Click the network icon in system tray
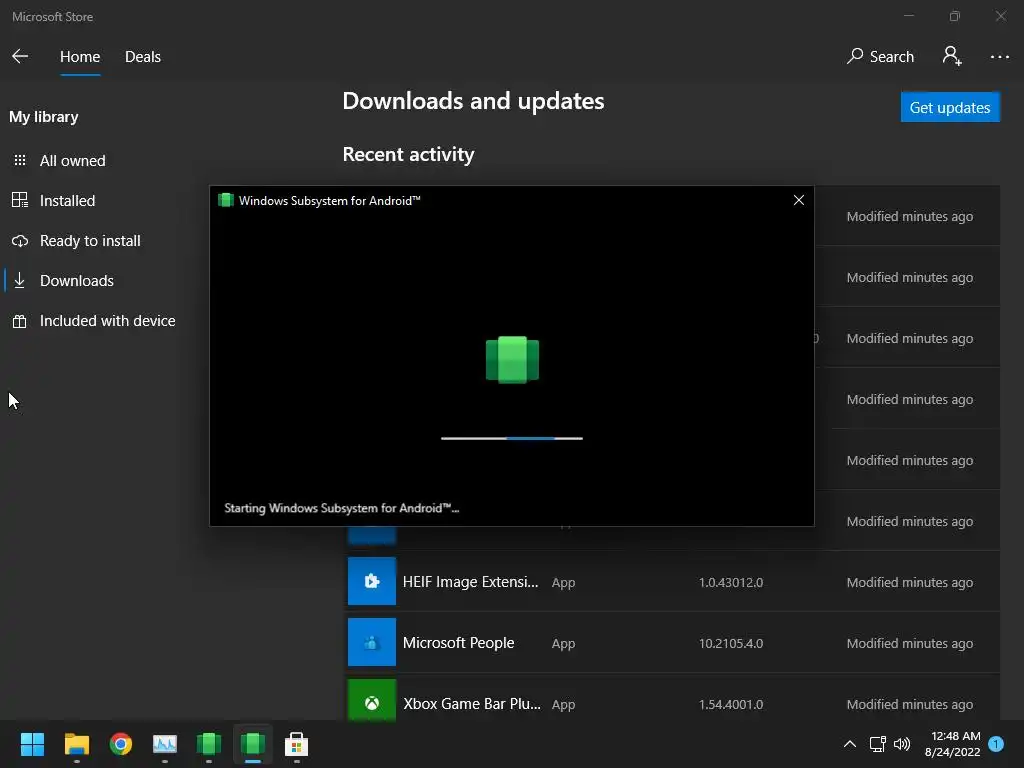This screenshot has width=1024, height=768. coord(877,744)
